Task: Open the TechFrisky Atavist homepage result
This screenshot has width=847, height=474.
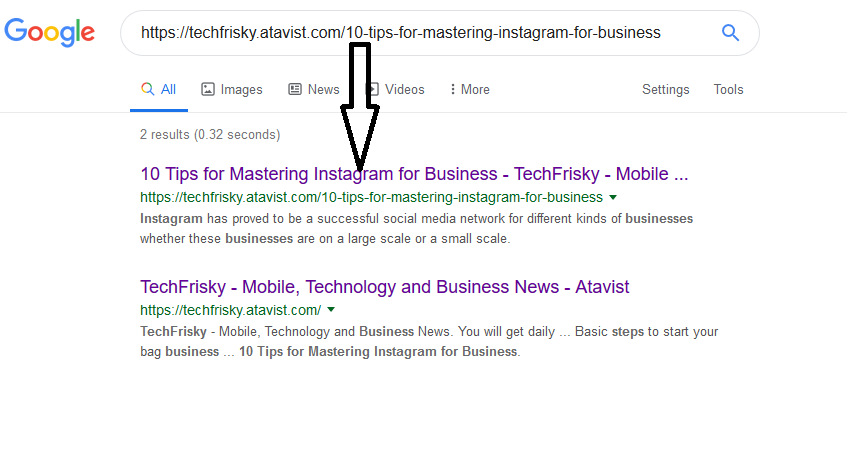Action: pyautogui.click(x=385, y=287)
